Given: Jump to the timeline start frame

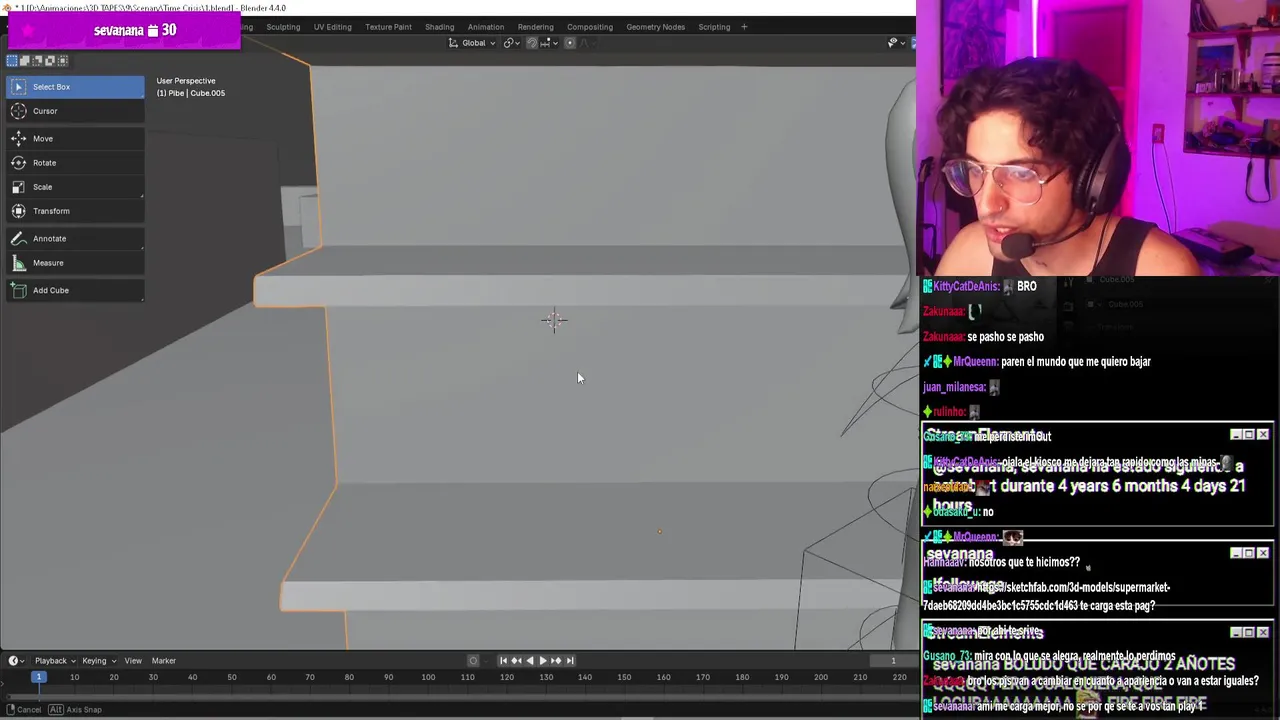Looking at the screenshot, I should [x=503, y=660].
